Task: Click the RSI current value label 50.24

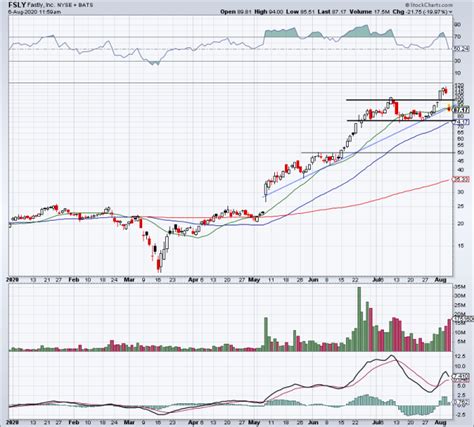Action: pos(461,49)
